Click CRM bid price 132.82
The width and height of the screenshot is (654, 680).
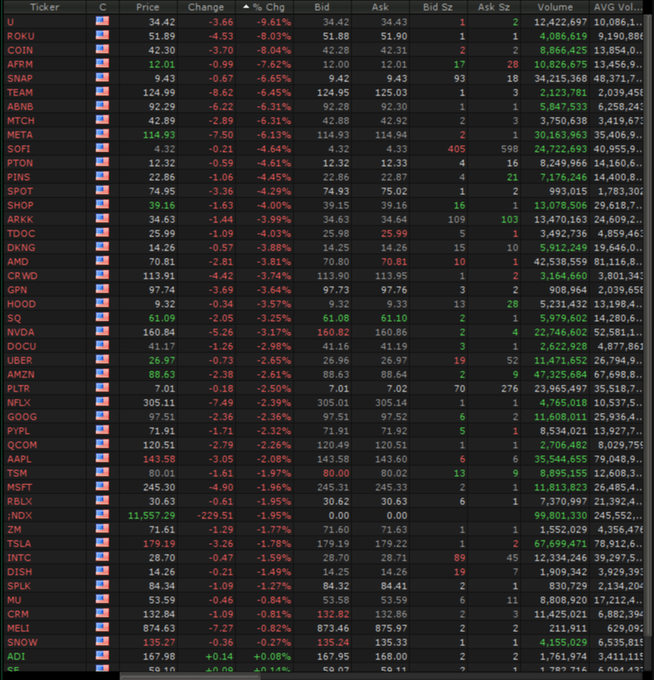pyautogui.click(x=333, y=614)
